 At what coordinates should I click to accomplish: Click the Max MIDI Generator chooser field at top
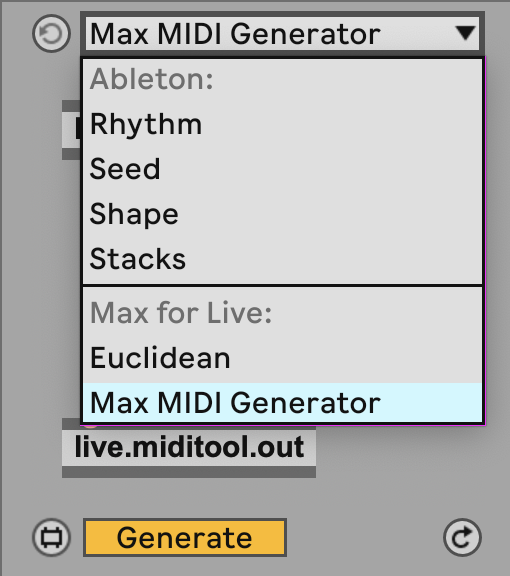coord(282,33)
